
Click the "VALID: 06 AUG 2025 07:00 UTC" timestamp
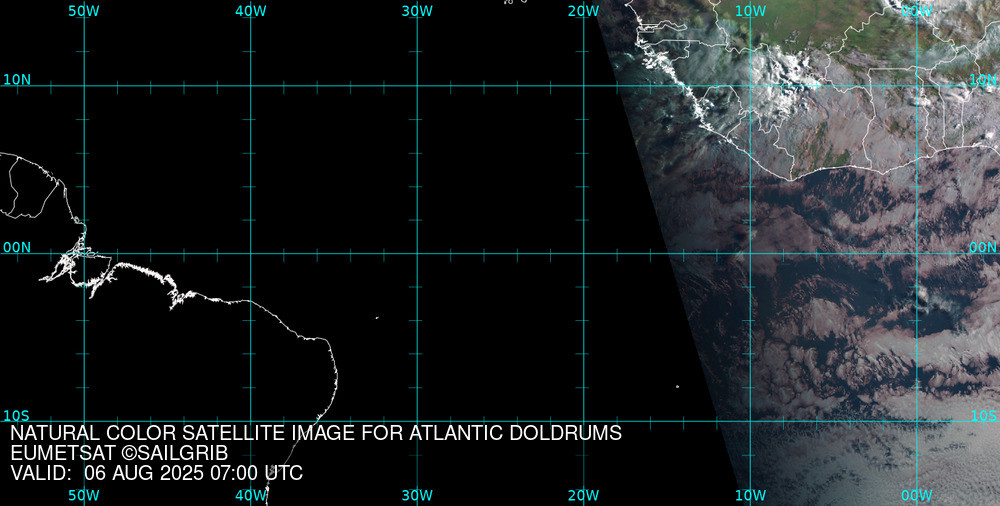tap(157, 473)
